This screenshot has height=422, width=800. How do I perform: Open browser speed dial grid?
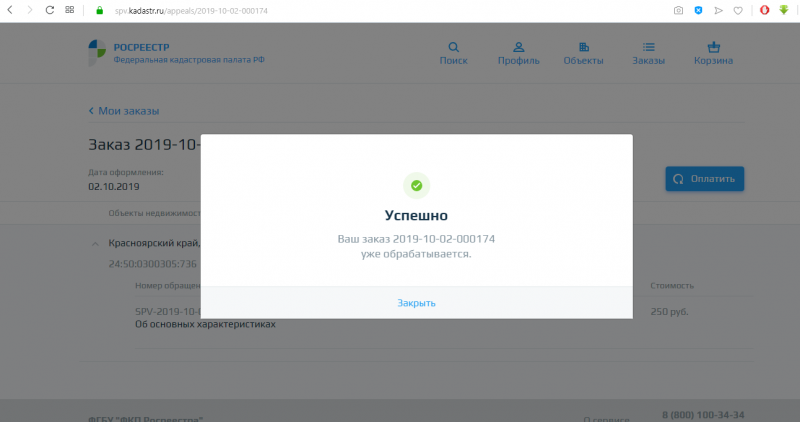[70, 10]
